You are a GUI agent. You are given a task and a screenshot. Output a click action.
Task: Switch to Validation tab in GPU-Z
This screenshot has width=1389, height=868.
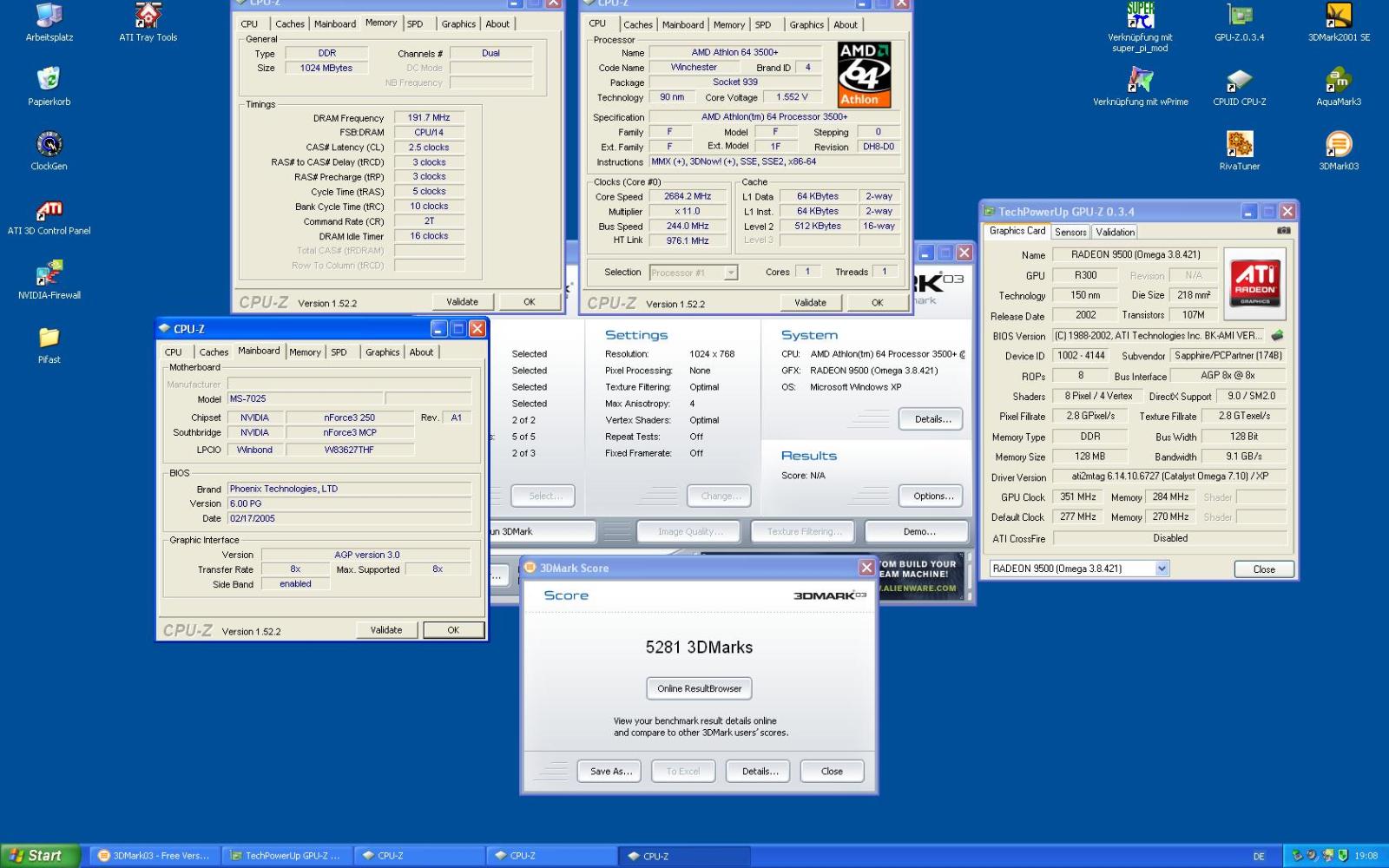1115,232
